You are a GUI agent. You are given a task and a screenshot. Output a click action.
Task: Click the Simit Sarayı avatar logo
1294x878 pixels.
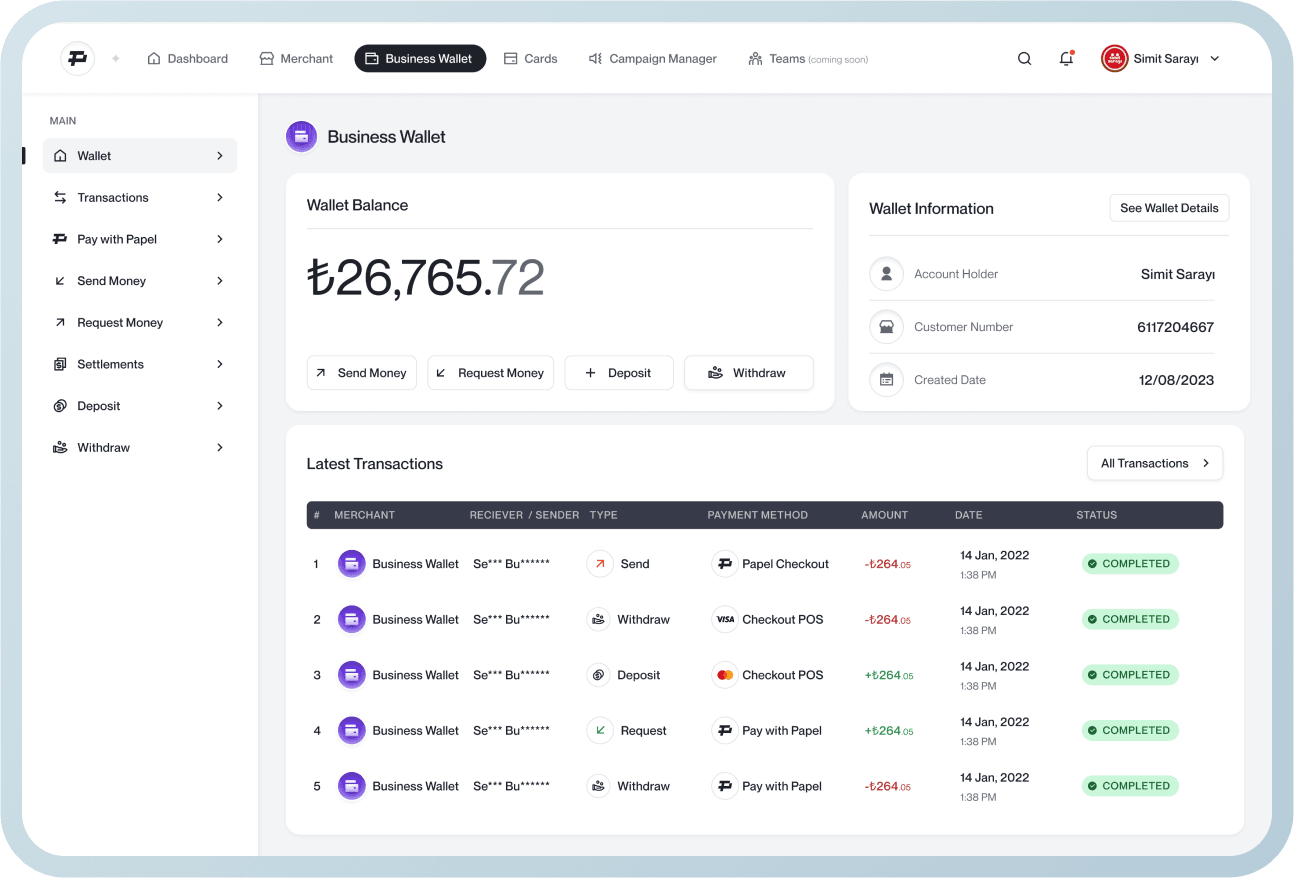point(1114,58)
